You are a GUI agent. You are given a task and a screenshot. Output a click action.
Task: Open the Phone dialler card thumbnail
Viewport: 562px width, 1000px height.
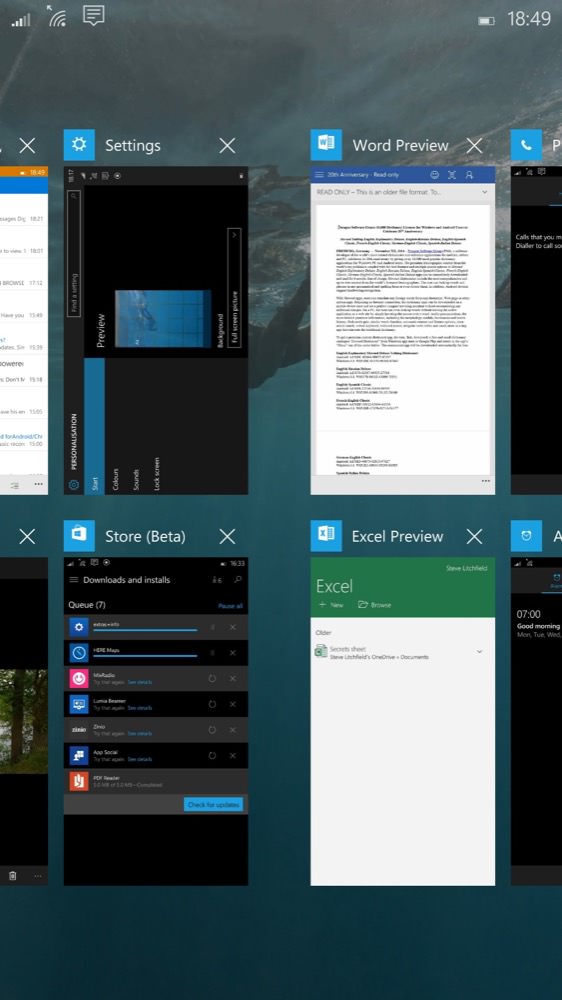[536, 330]
